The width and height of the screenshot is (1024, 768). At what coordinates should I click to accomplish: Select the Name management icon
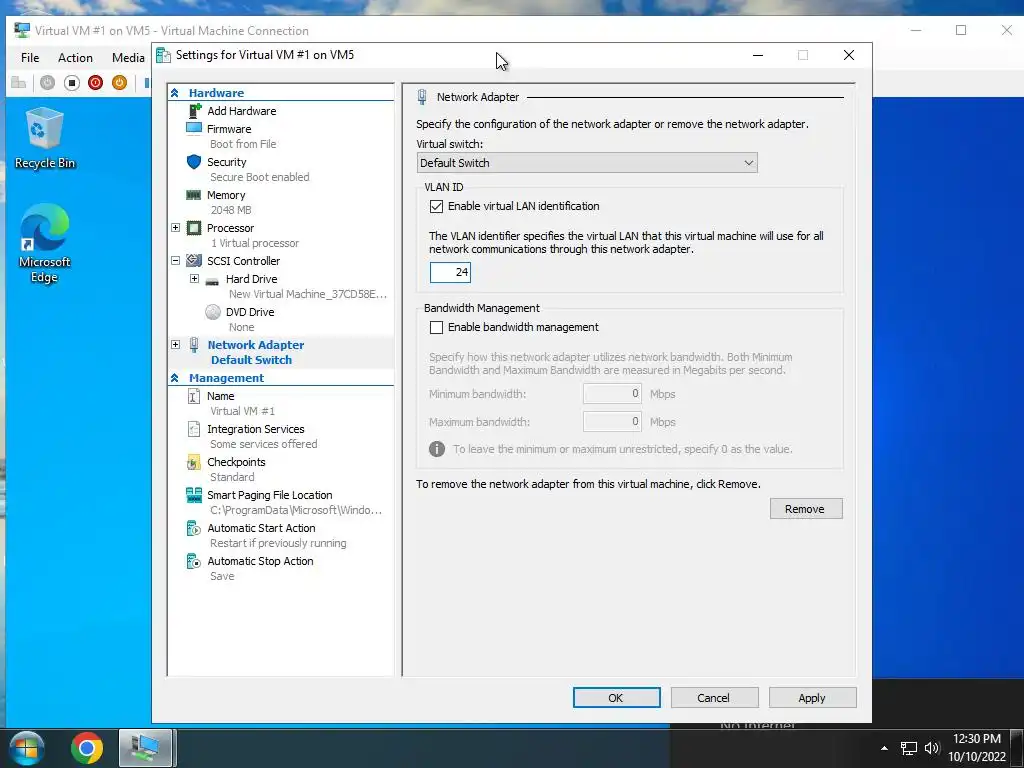click(194, 396)
